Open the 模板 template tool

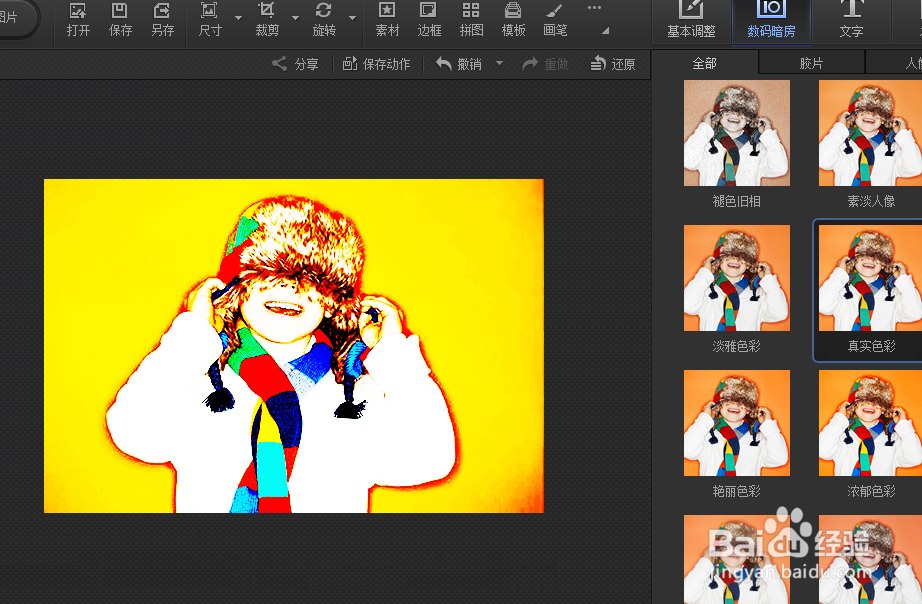click(x=513, y=19)
